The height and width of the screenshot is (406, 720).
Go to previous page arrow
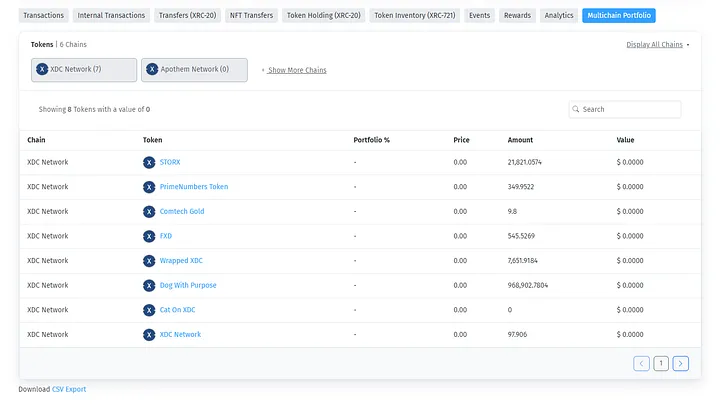pyautogui.click(x=641, y=364)
